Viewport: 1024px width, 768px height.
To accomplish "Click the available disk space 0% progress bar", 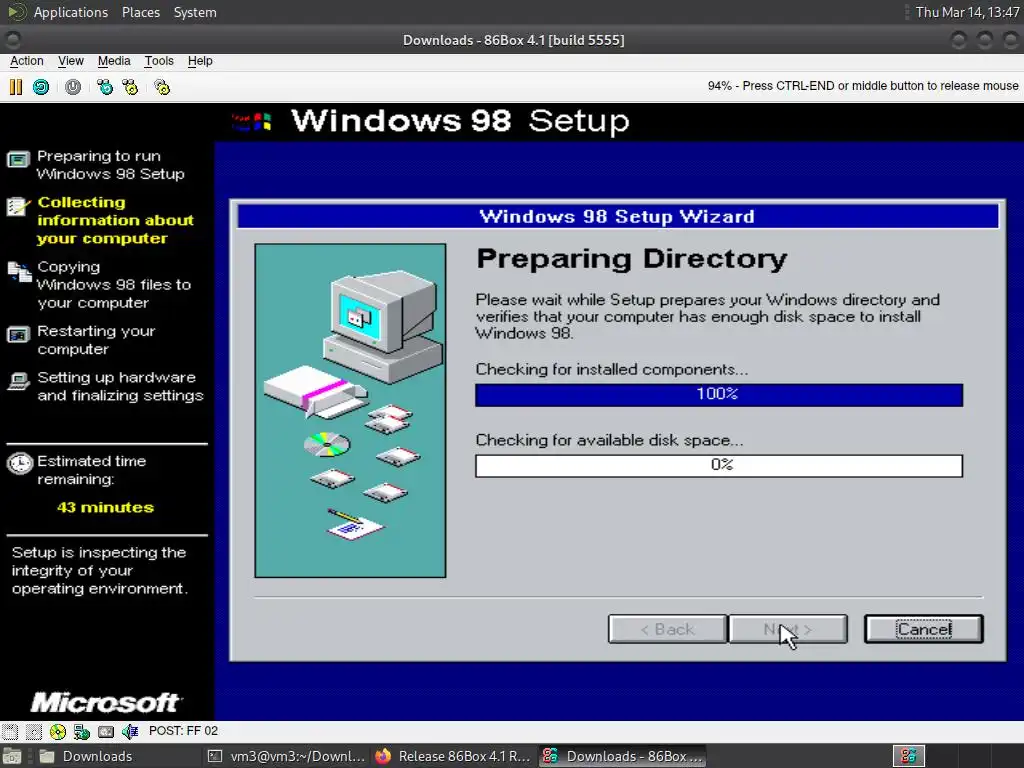I will pyautogui.click(x=719, y=466).
